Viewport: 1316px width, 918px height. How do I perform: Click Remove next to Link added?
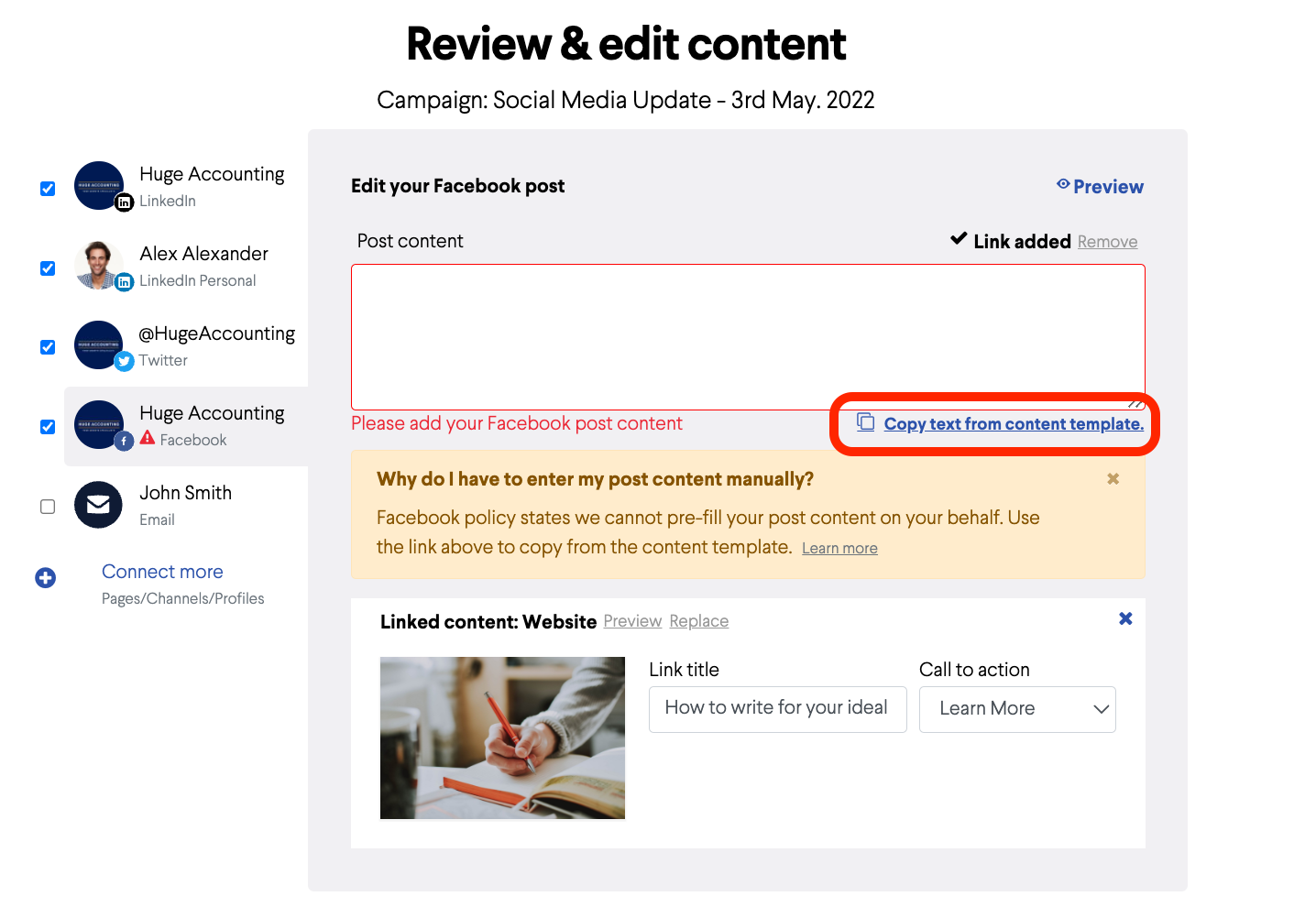tap(1107, 242)
